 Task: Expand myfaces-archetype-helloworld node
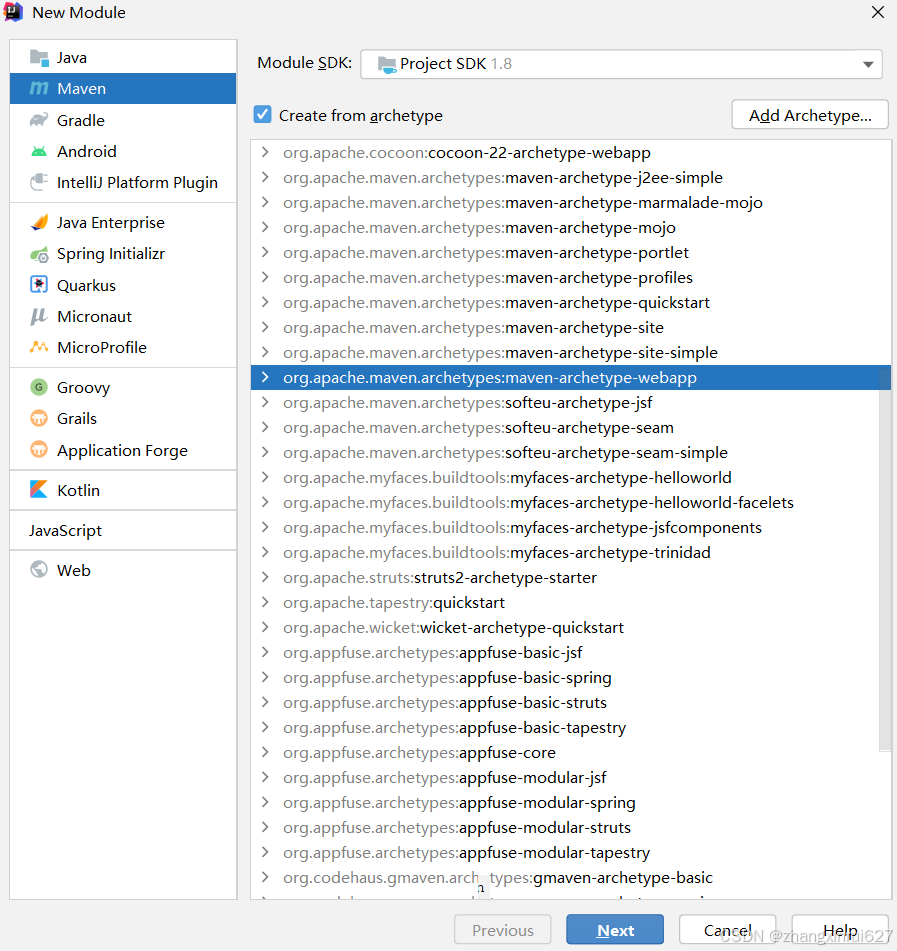(265, 477)
